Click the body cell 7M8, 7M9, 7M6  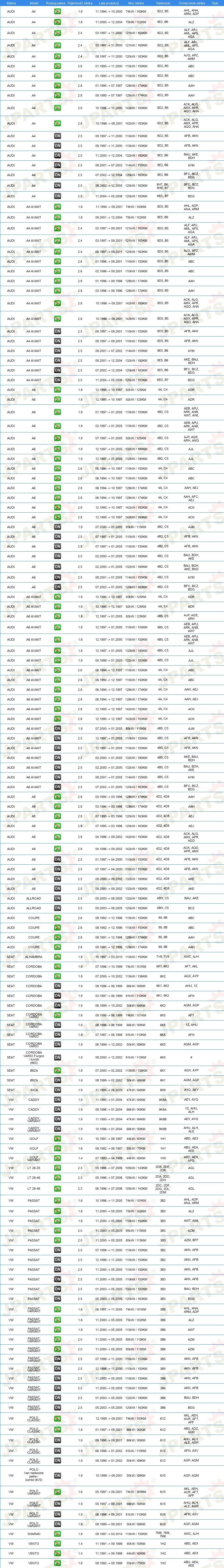pos(162,1534)
